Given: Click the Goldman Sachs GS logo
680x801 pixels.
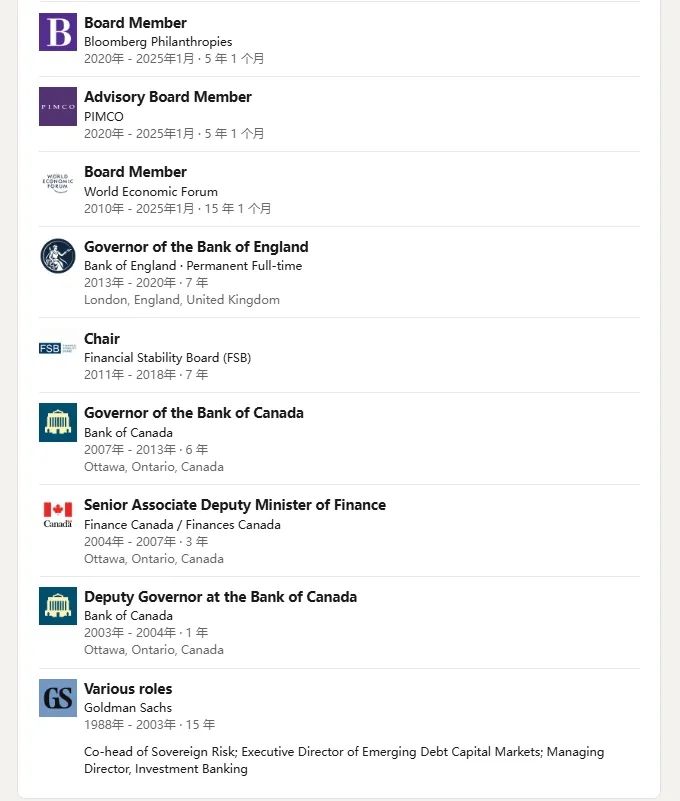Looking at the screenshot, I should tap(58, 698).
